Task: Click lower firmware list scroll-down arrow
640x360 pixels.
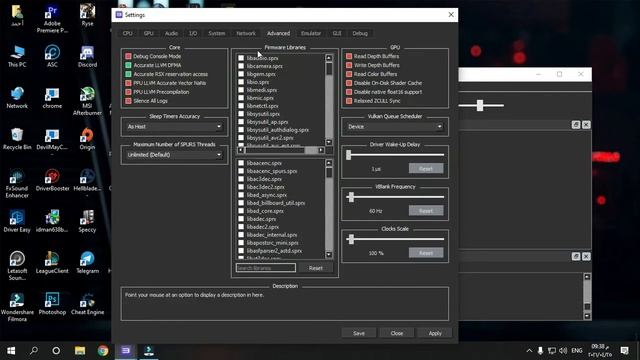Action: tap(329, 255)
